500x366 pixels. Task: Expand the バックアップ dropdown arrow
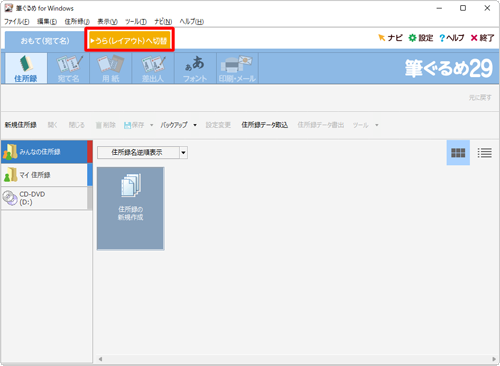195,125
